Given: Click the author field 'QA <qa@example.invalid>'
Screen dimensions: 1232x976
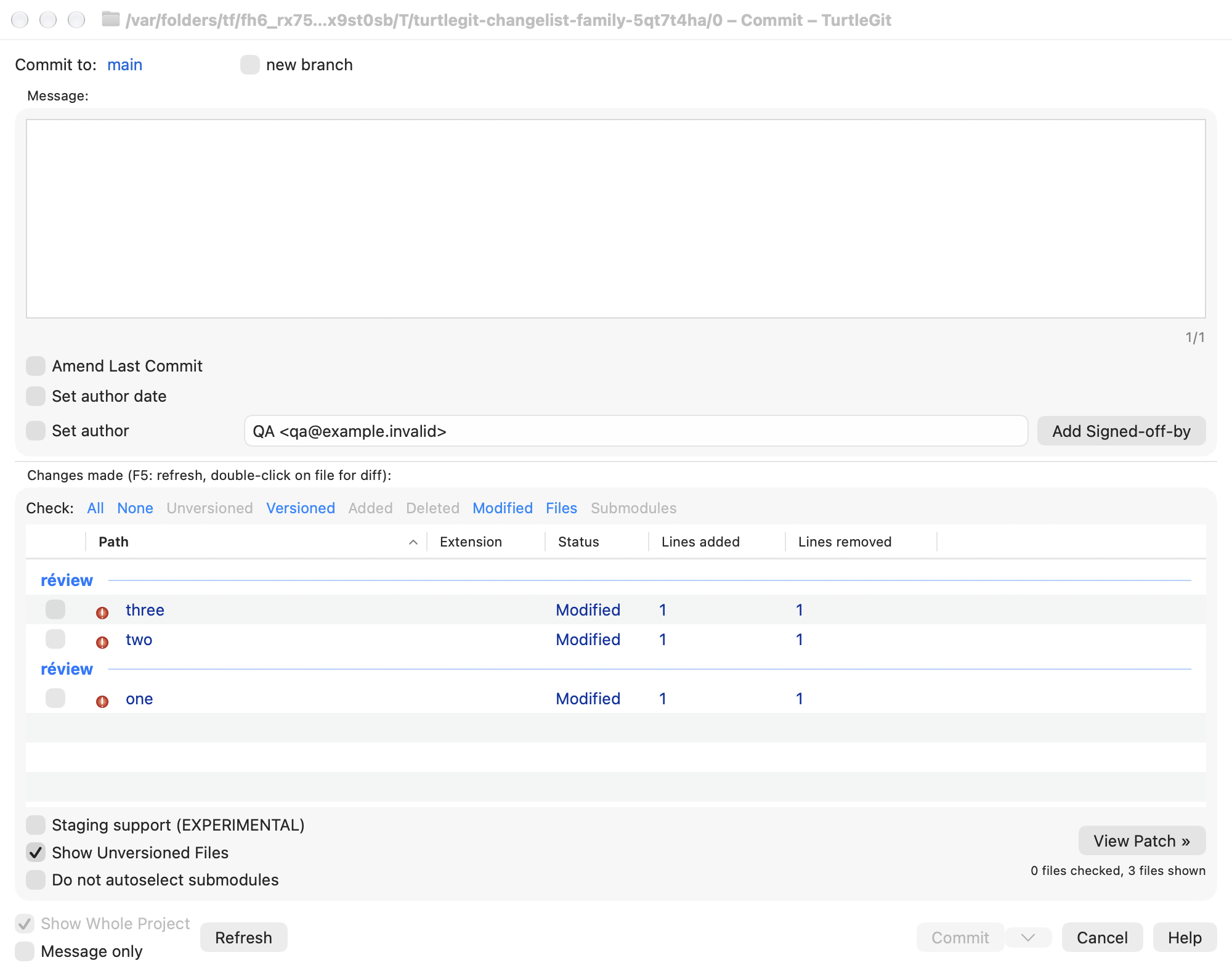Looking at the screenshot, I should (636, 431).
